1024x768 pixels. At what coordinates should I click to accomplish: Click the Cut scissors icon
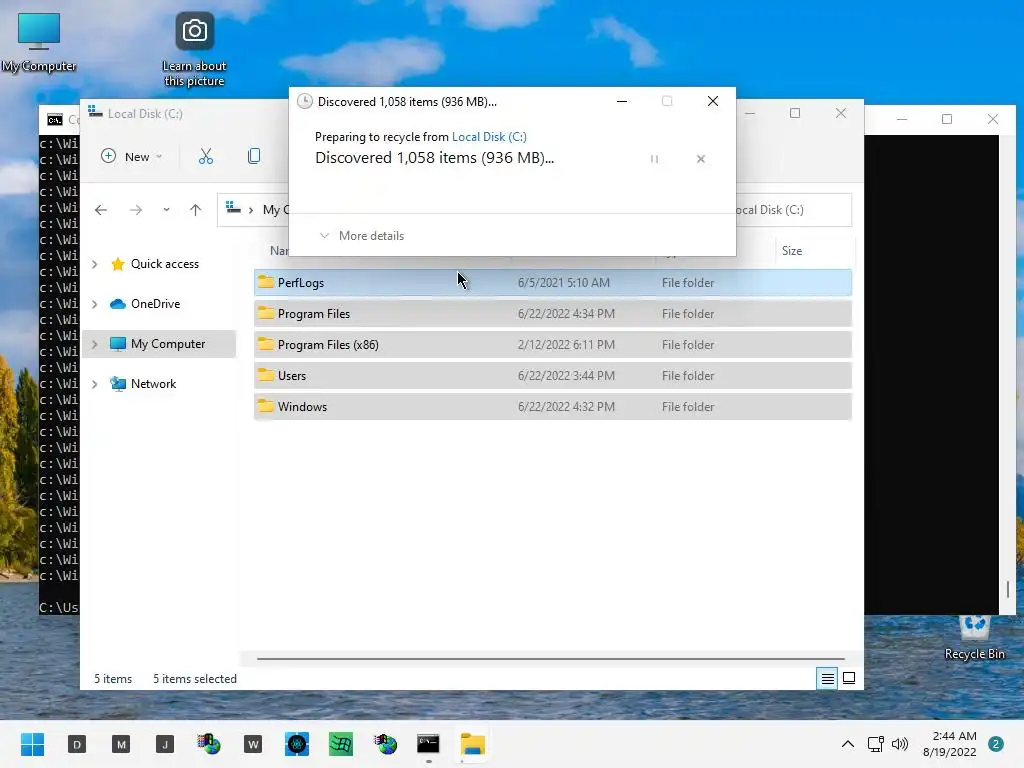206,156
